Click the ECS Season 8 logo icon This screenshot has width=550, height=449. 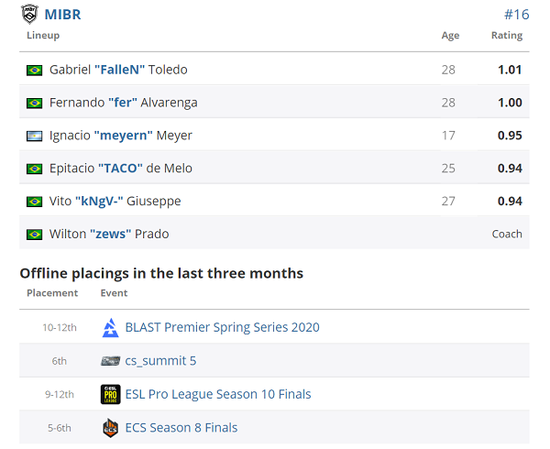pos(110,428)
